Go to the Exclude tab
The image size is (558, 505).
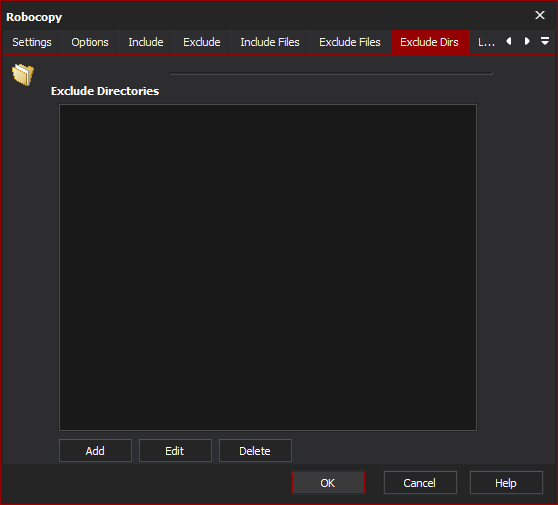pyautogui.click(x=202, y=42)
